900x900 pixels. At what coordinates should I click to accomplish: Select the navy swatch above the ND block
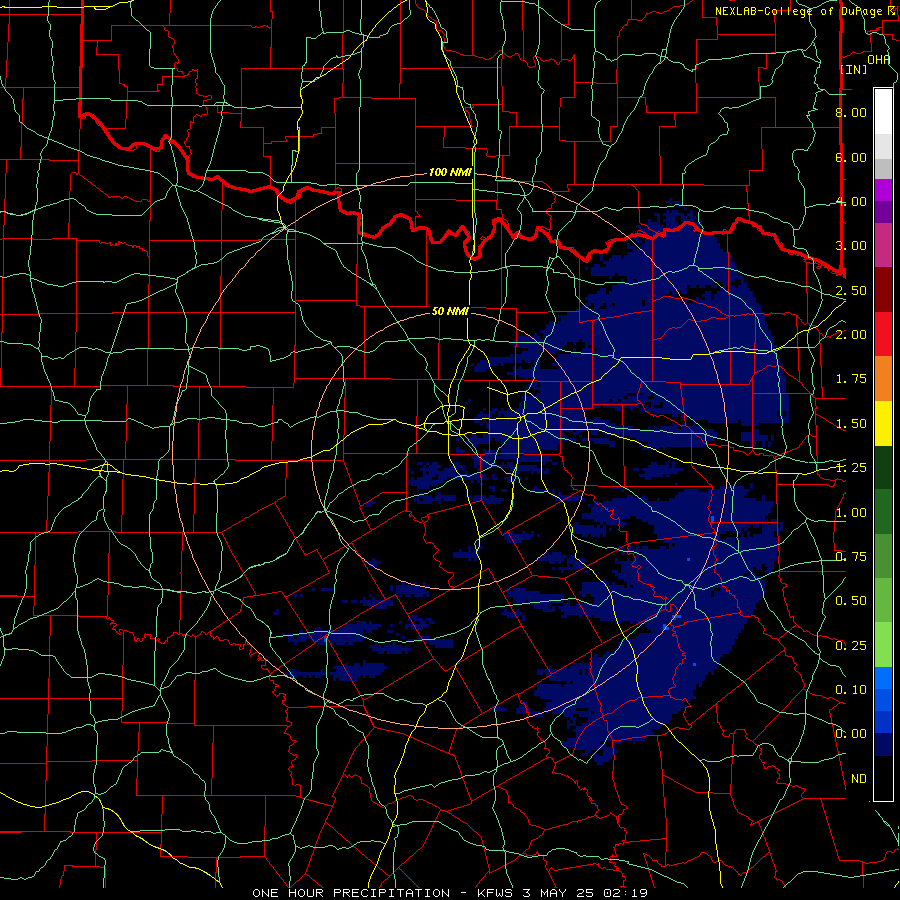pyautogui.click(x=883, y=744)
